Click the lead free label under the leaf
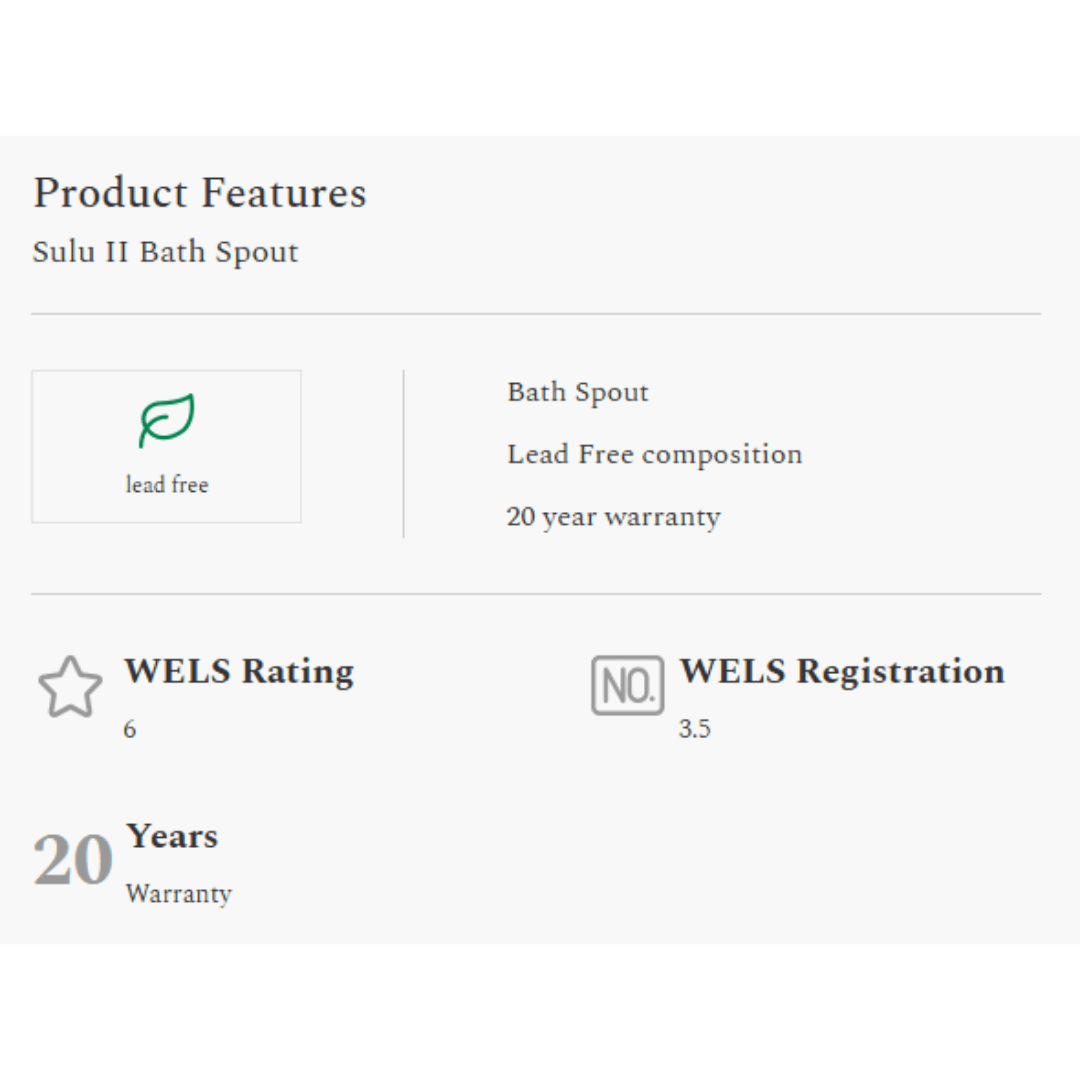This screenshot has height=1080, width=1080. [167, 485]
